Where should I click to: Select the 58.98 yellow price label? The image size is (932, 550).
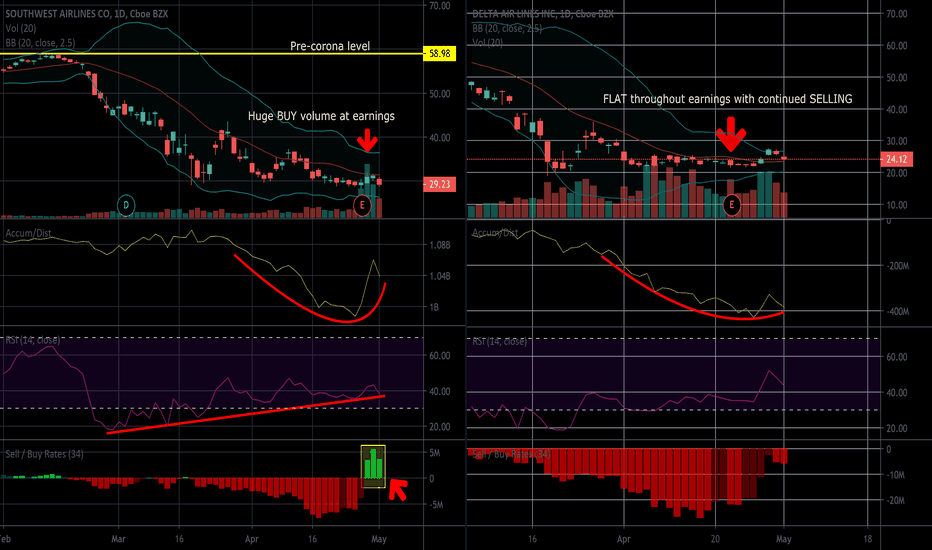(x=439, y=54)
